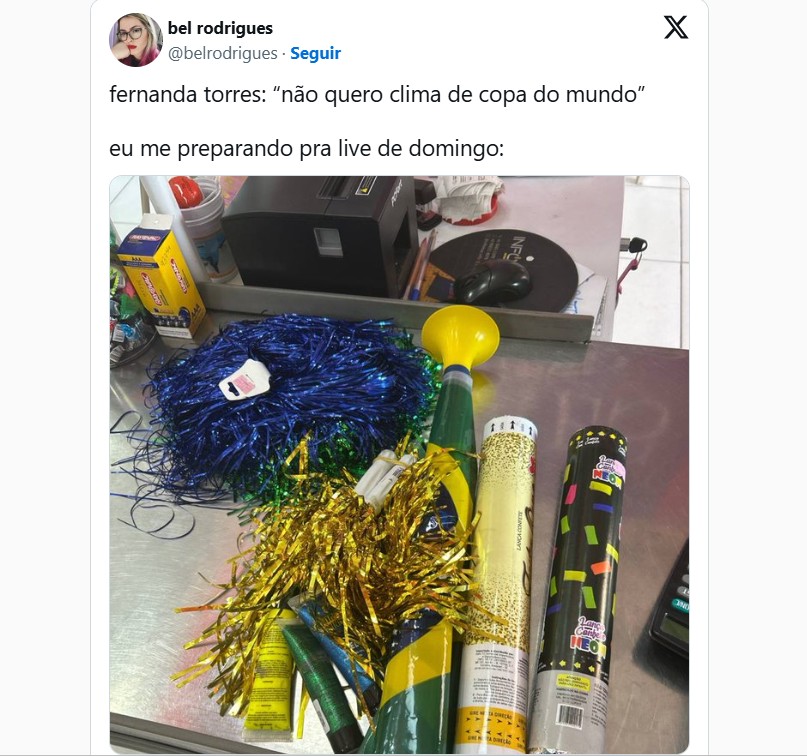Click the round dark mouse pad
Image resolution: width=807 pixels, height=756 pixels.
[507, 268]
